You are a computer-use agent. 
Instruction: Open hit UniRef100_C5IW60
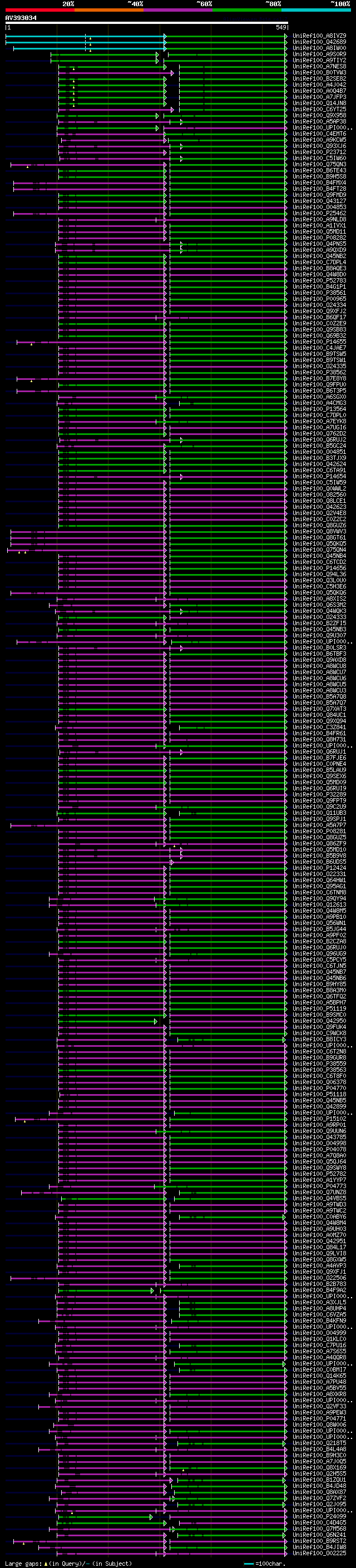coord(319,159)
